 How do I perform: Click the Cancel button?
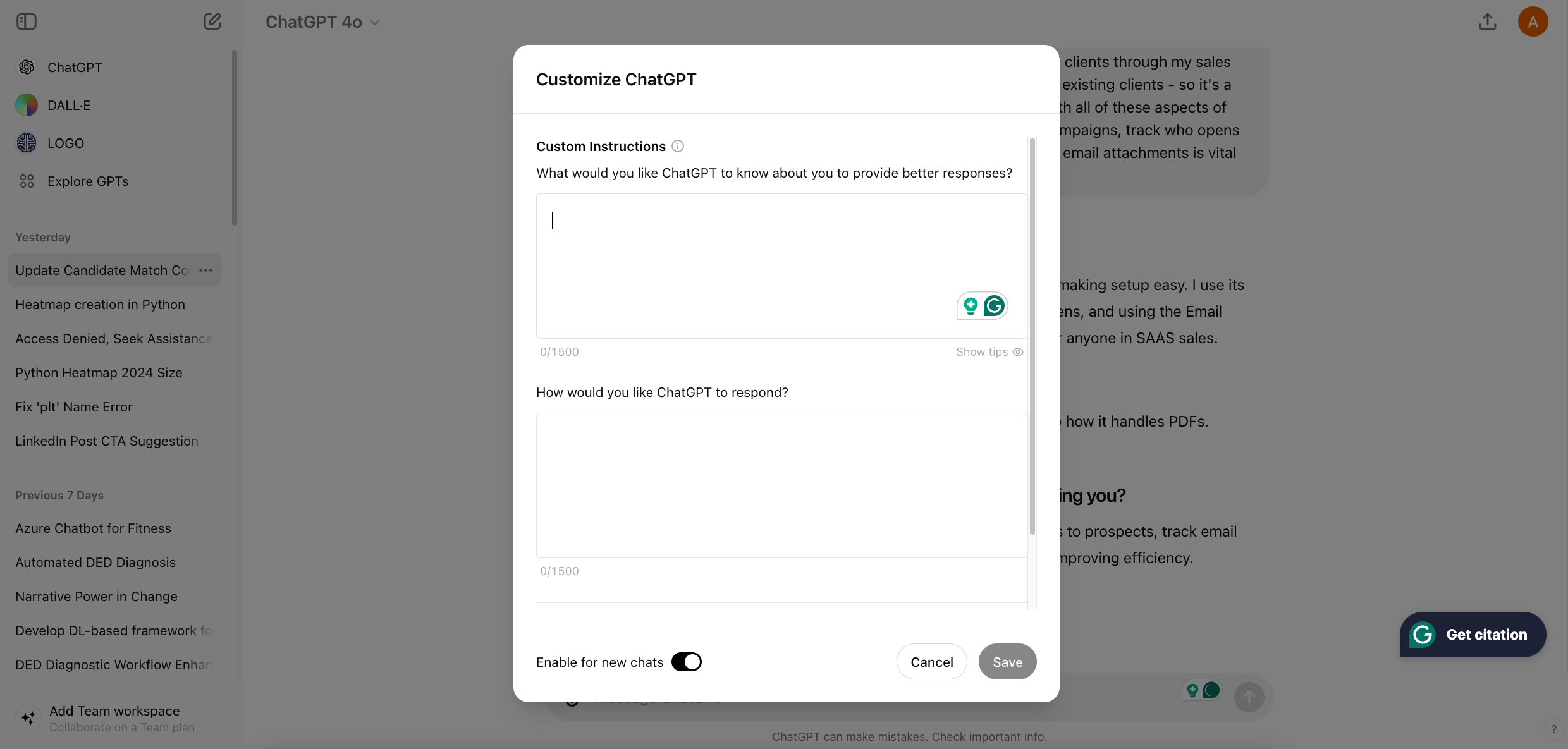pyautogui.click(x=931, y=662)
